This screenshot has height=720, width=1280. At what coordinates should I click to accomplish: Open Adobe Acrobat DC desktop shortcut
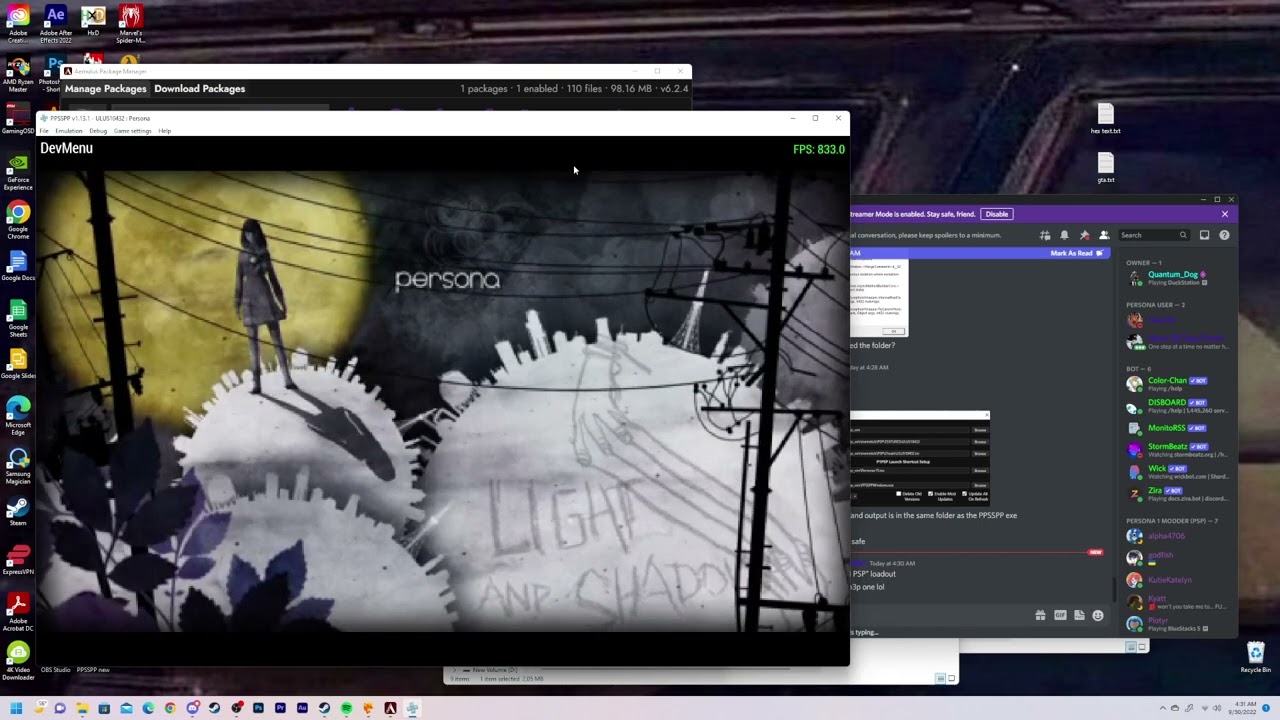[18, 612]
